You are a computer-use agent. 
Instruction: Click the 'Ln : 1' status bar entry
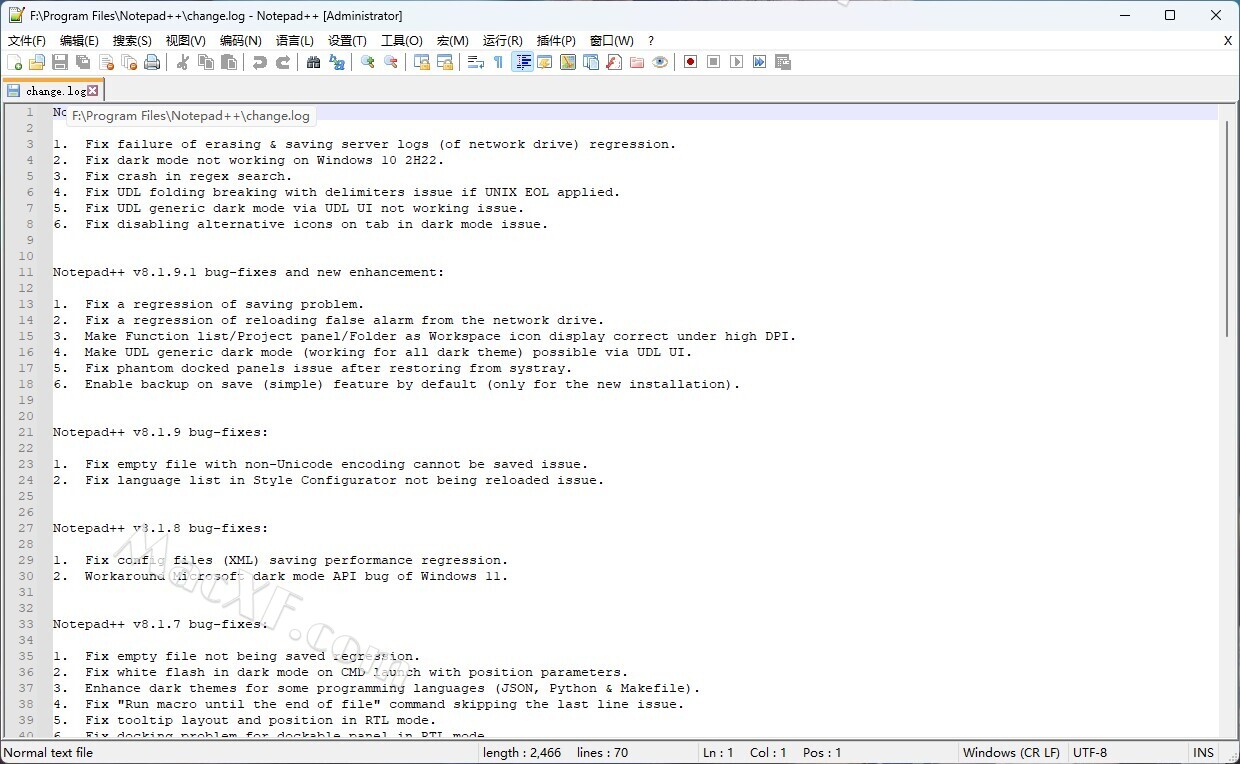pyautogui.click(x=718, y=753)
